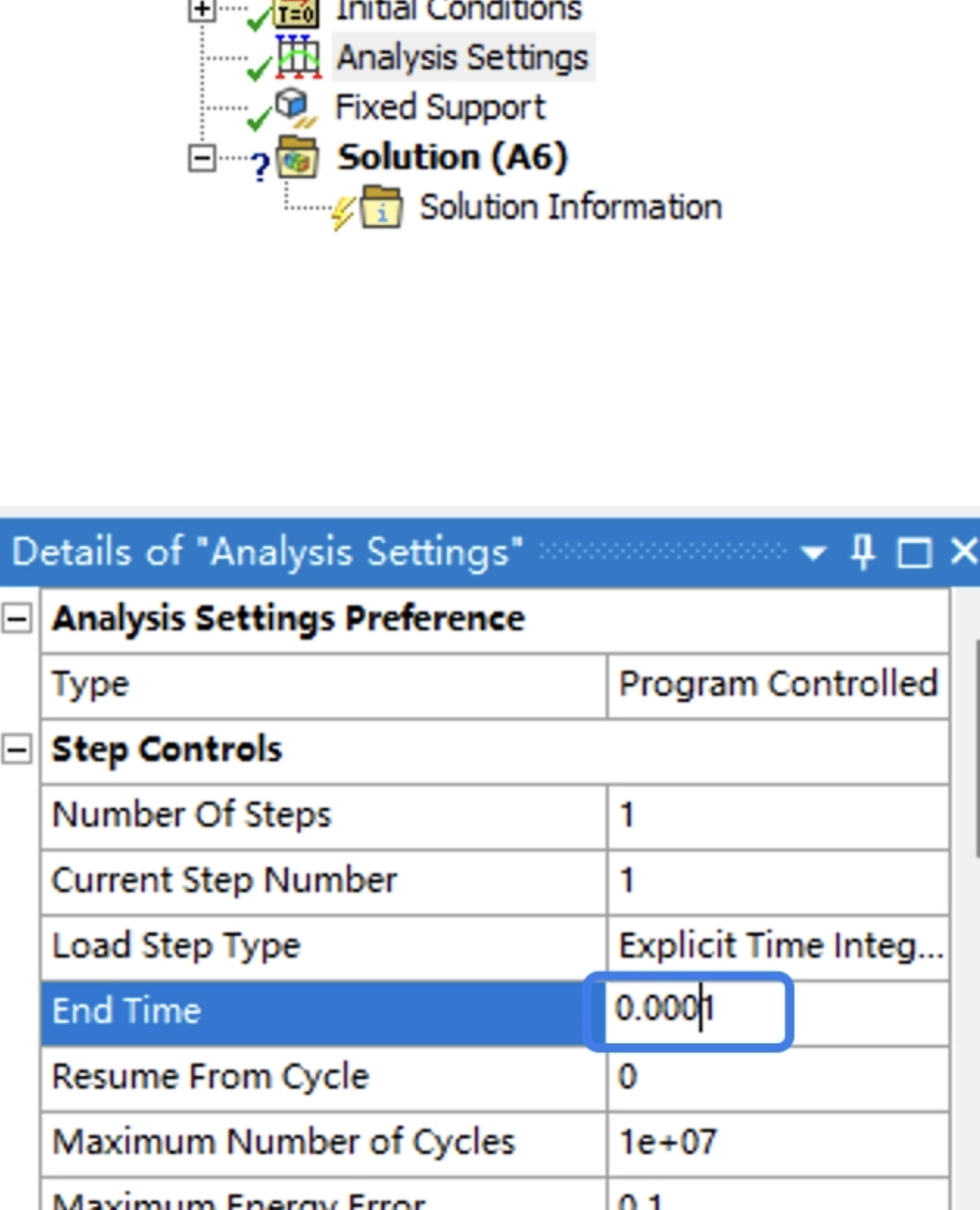Close the Details of Analysis Settings panel
Viewport: 980px width, 1210px height.
964,552
